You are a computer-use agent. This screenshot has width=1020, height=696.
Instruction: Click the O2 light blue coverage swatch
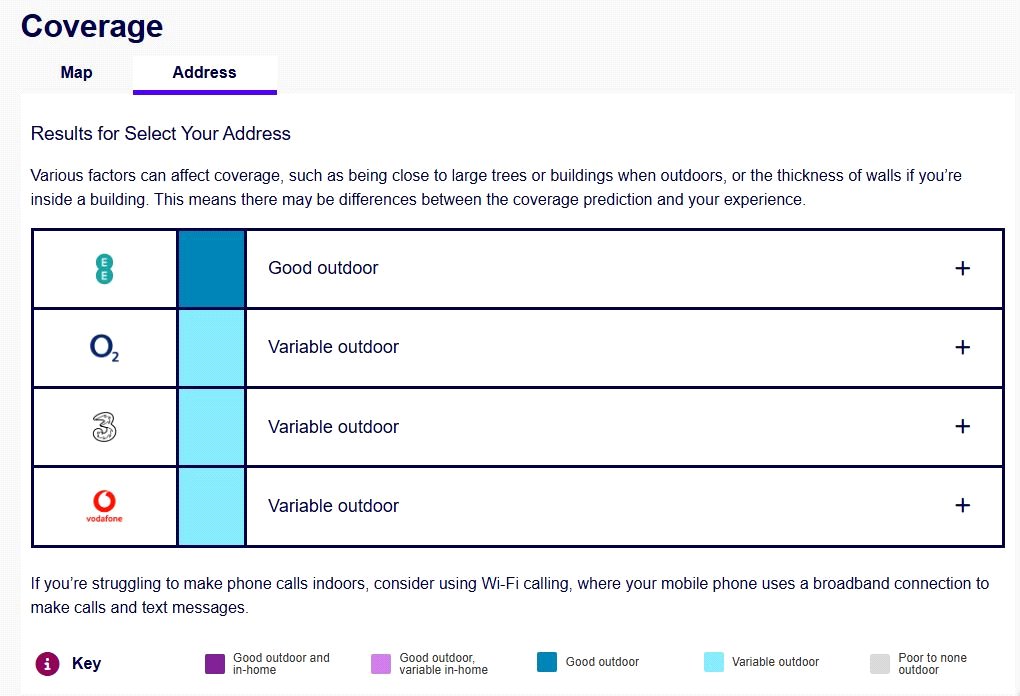click(x=211, y=348)
